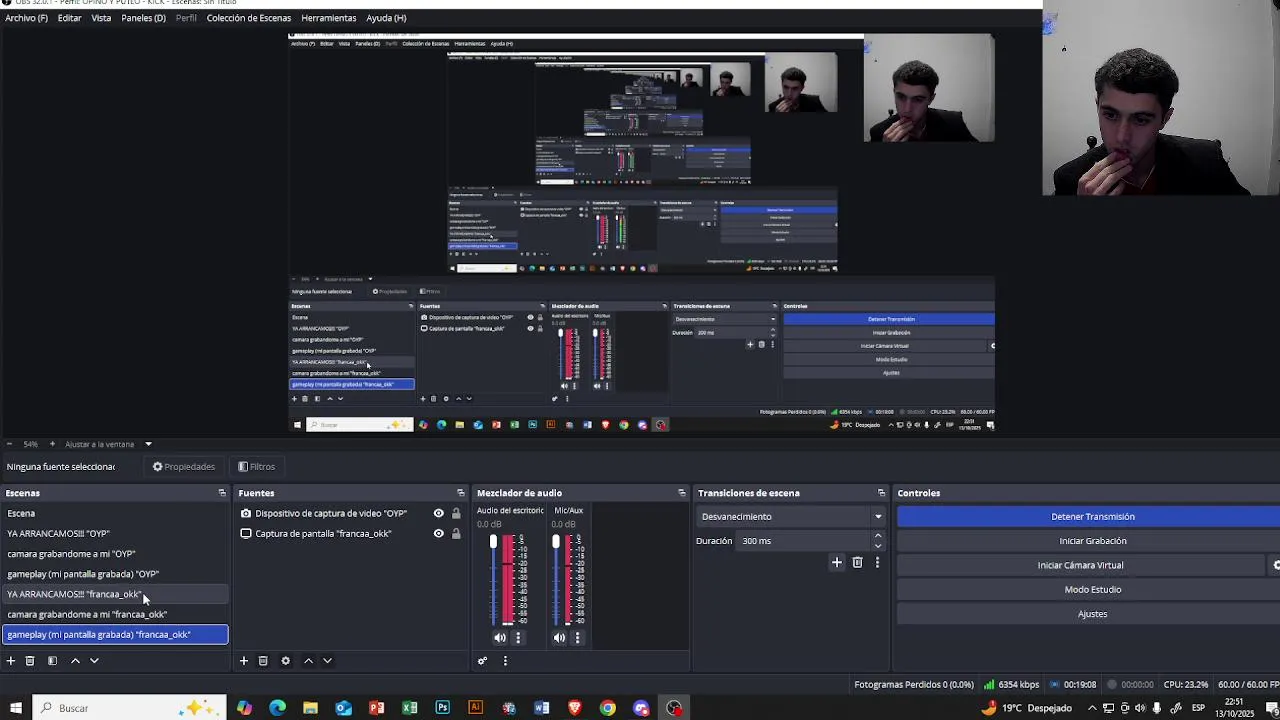Click the monitor icon of Captura de pantalla
The height and width of the screenshot is (720, 1280).
246,534
